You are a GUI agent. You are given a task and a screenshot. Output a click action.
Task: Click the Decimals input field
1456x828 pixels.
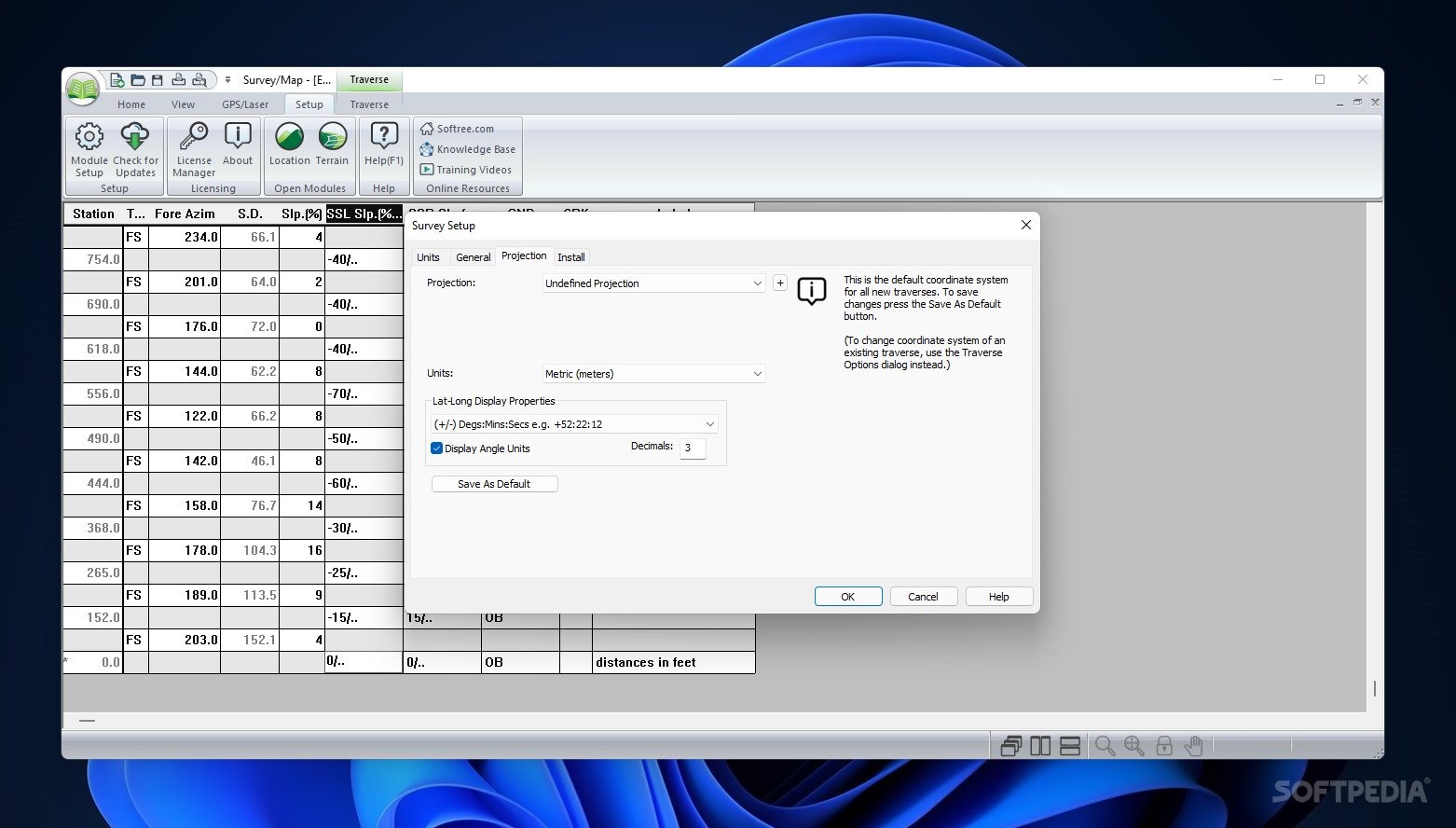coord(693,448)
